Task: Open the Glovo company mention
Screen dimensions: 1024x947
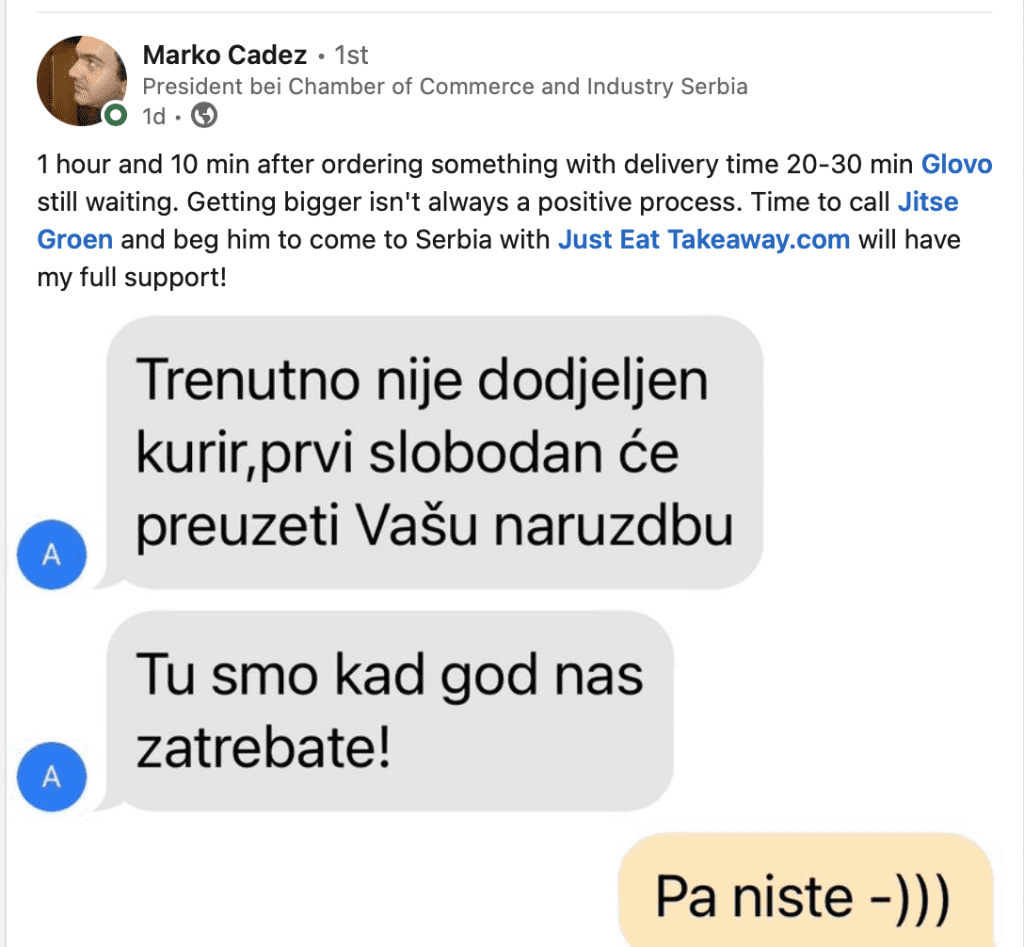Action: [x=957, y=164]
